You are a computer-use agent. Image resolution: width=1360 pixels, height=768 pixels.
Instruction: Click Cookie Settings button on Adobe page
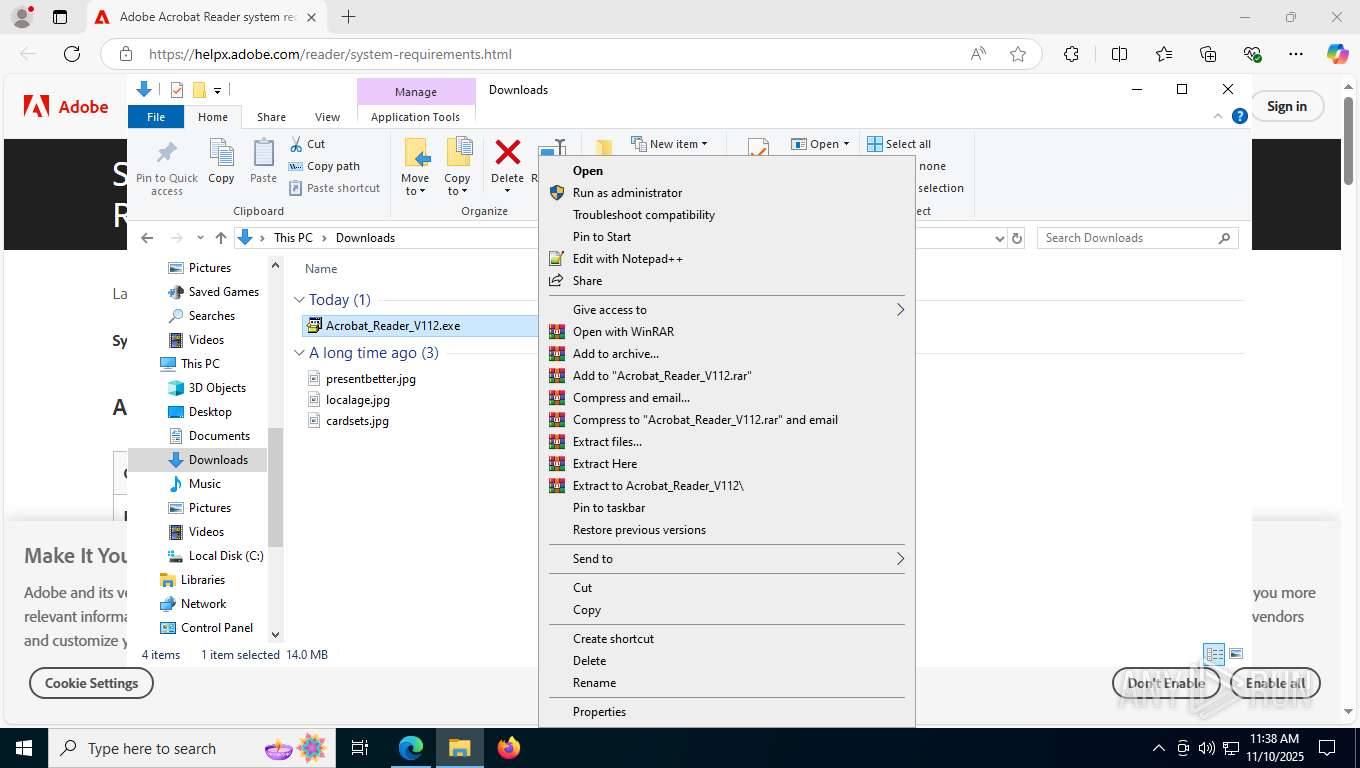91,683
